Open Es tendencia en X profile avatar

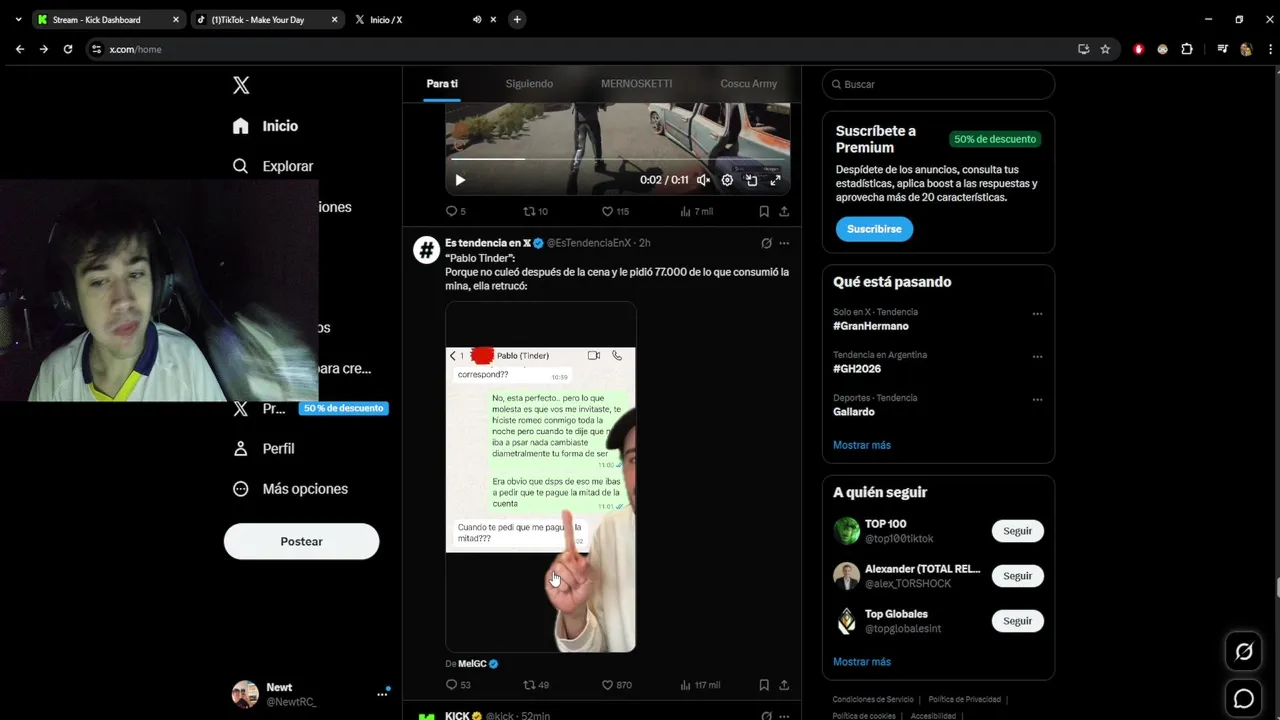(x=427, y=250)
